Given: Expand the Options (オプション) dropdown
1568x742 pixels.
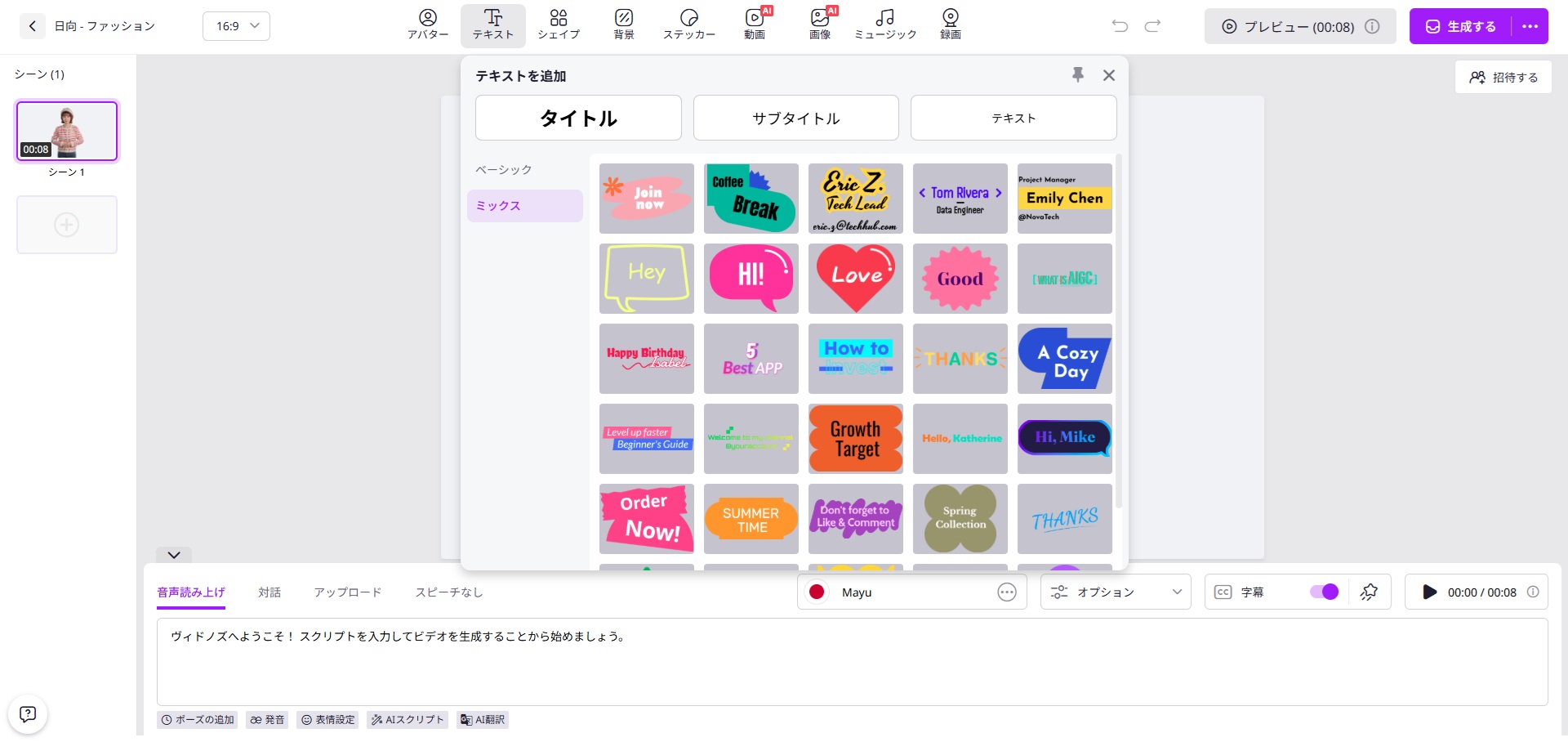Looking at the screenshot, I should coord(1116,592).
